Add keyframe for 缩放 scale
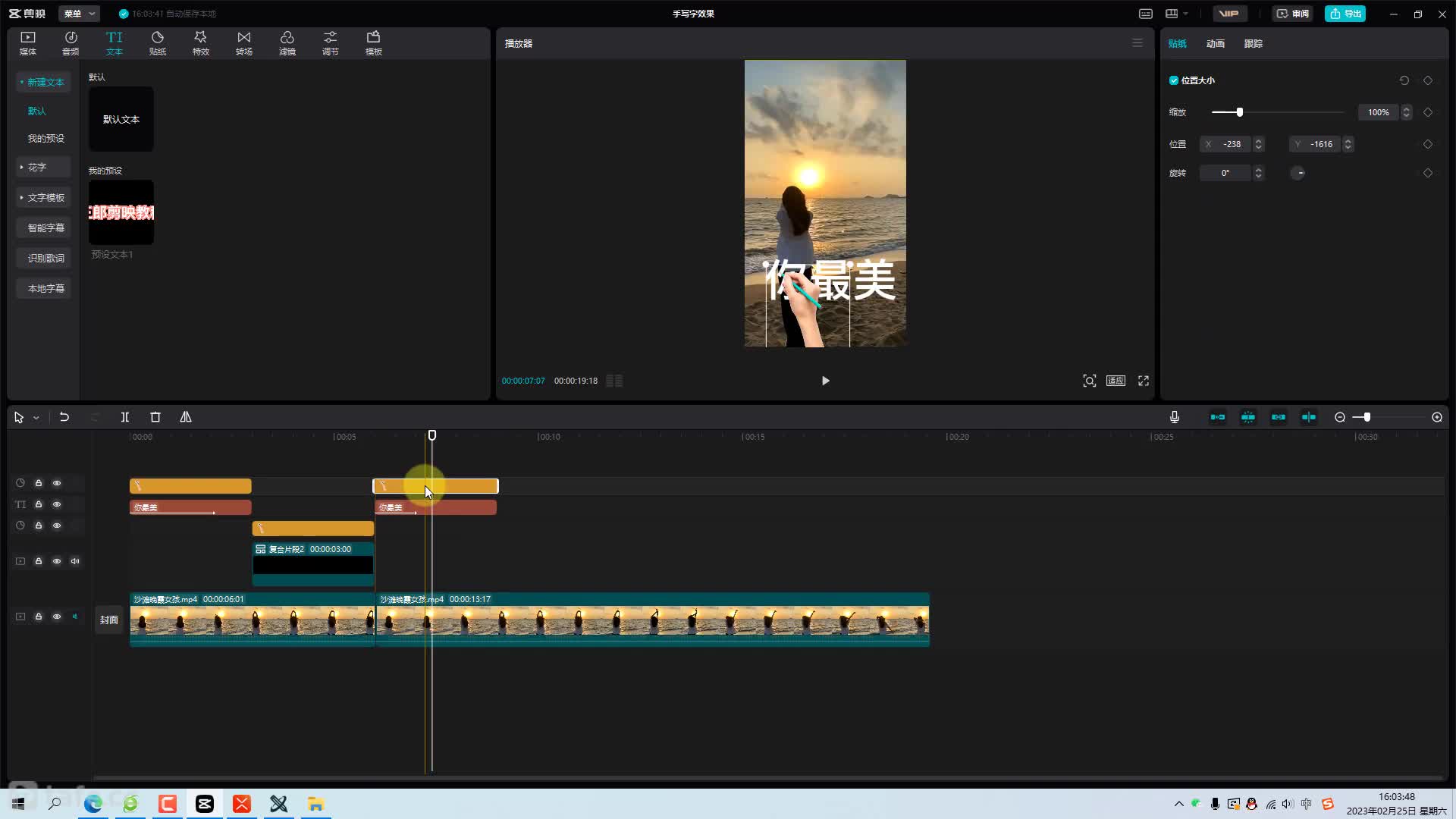The height and width of the screenshot is (819, 1456). pyautogui.click(x=1428, y=112)
